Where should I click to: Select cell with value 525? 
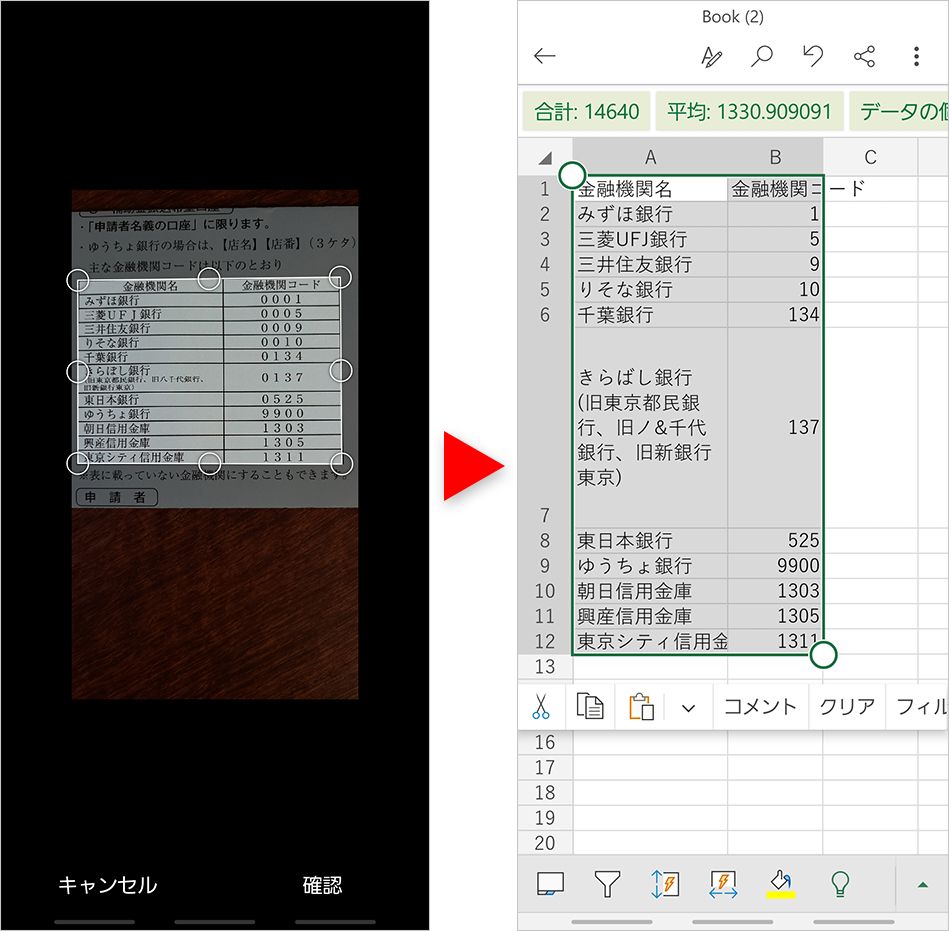pyautogui.click(x=775, y=541)
